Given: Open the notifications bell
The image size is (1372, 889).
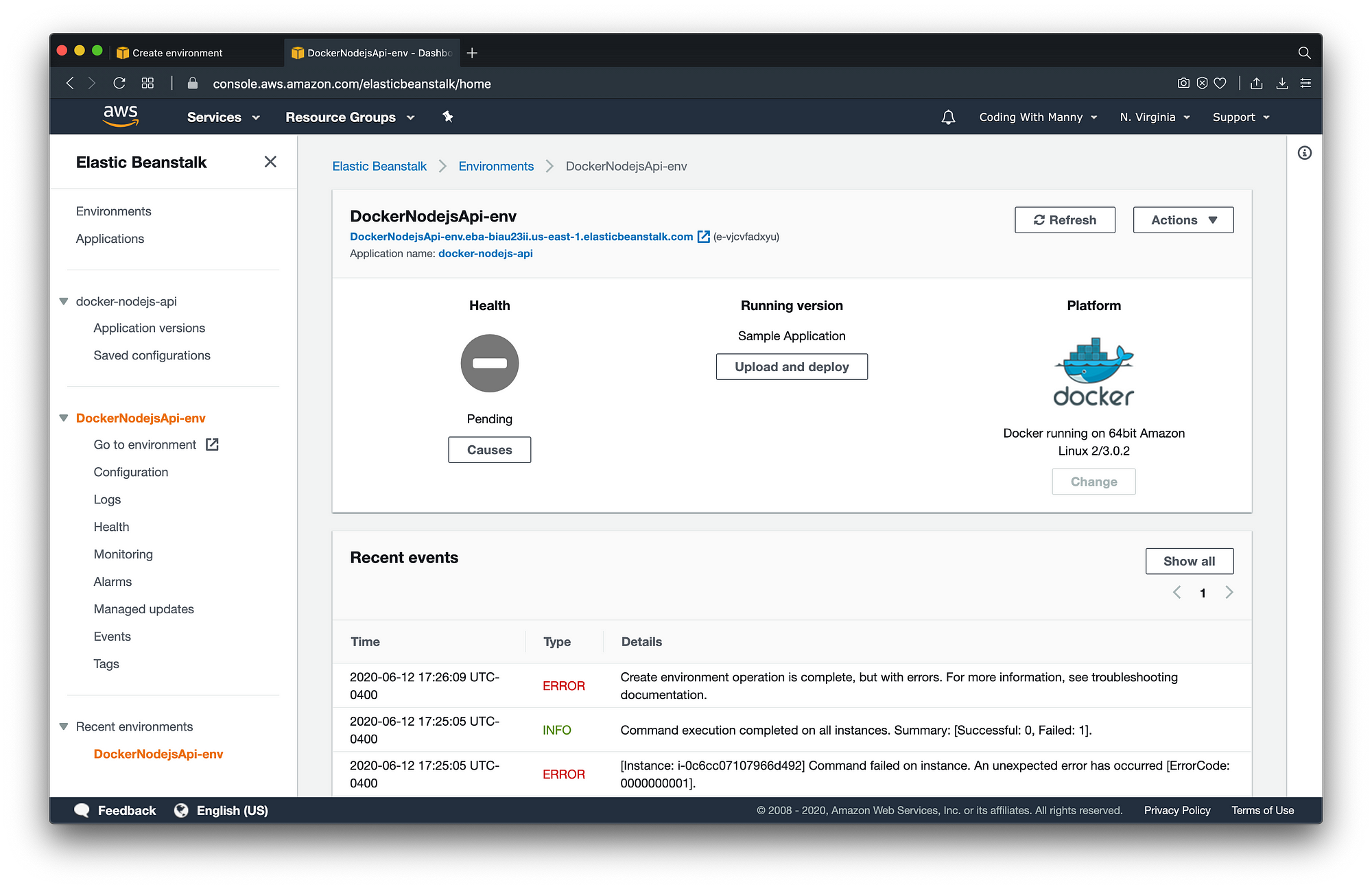Looking at the screenshot, I should [x=948, y=117].
